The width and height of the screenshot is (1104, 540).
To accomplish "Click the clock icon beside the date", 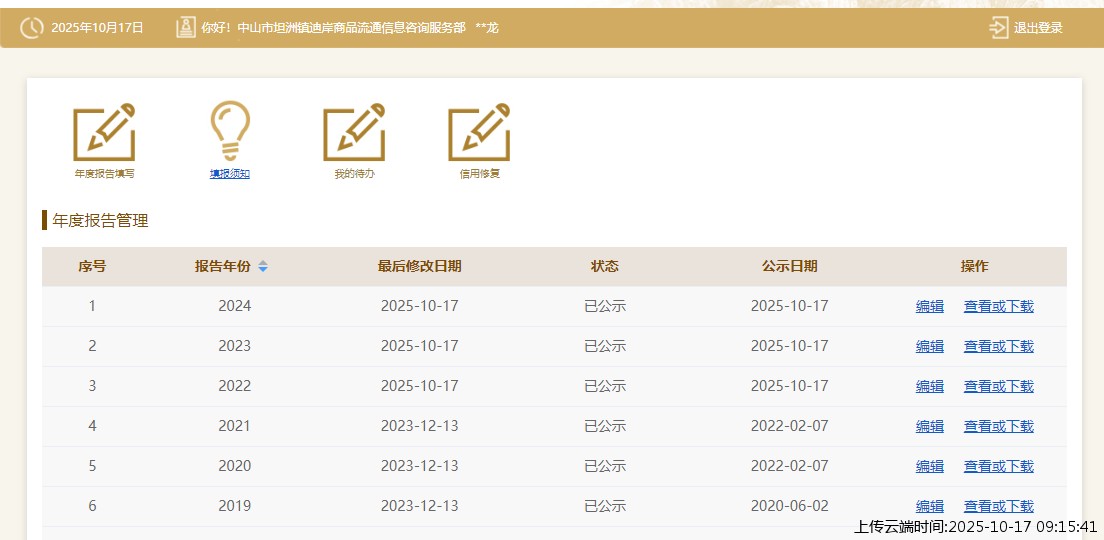I will 32,28.
